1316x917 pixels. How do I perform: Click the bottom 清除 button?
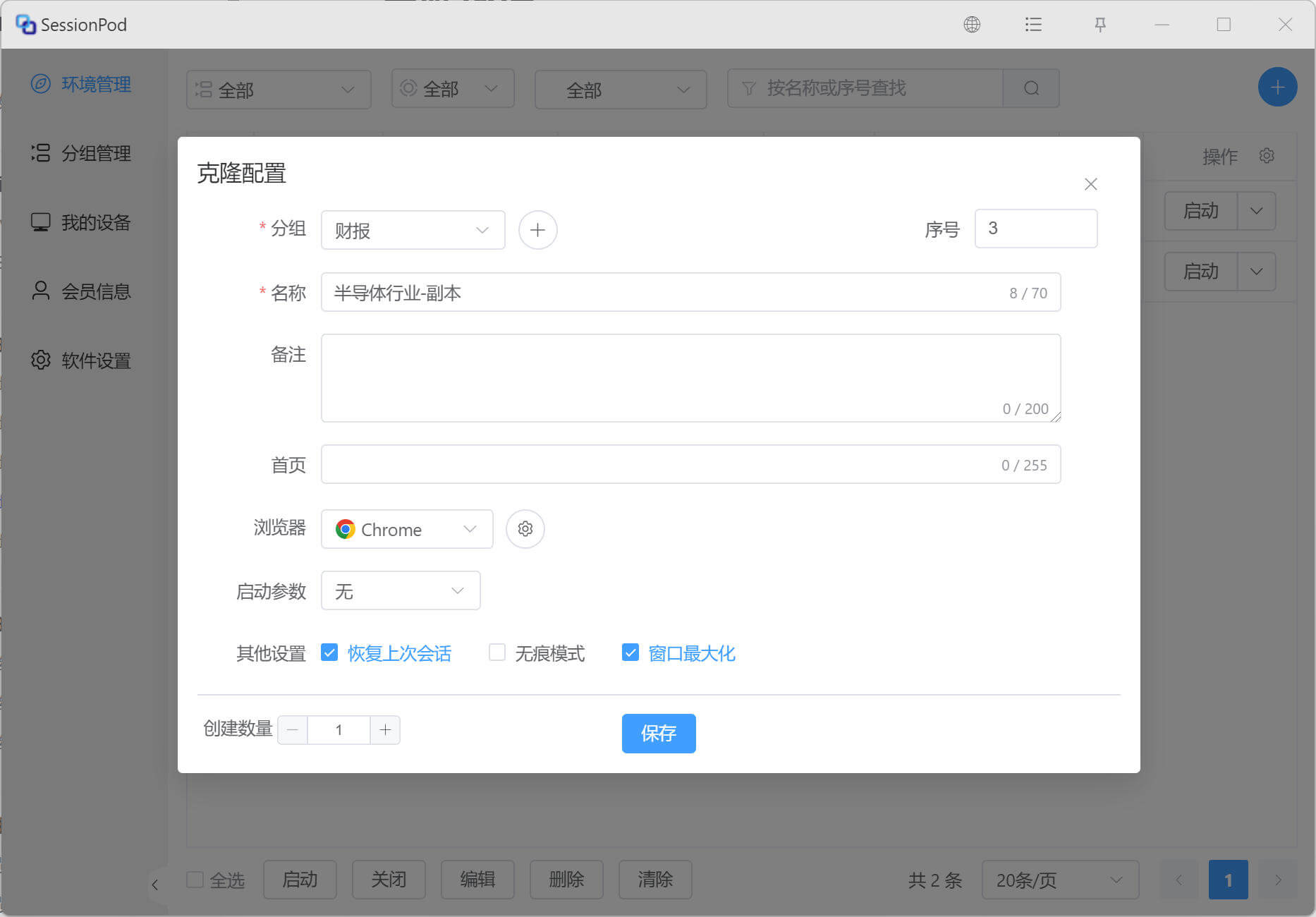pyautogui.click(x=655, y=880)
